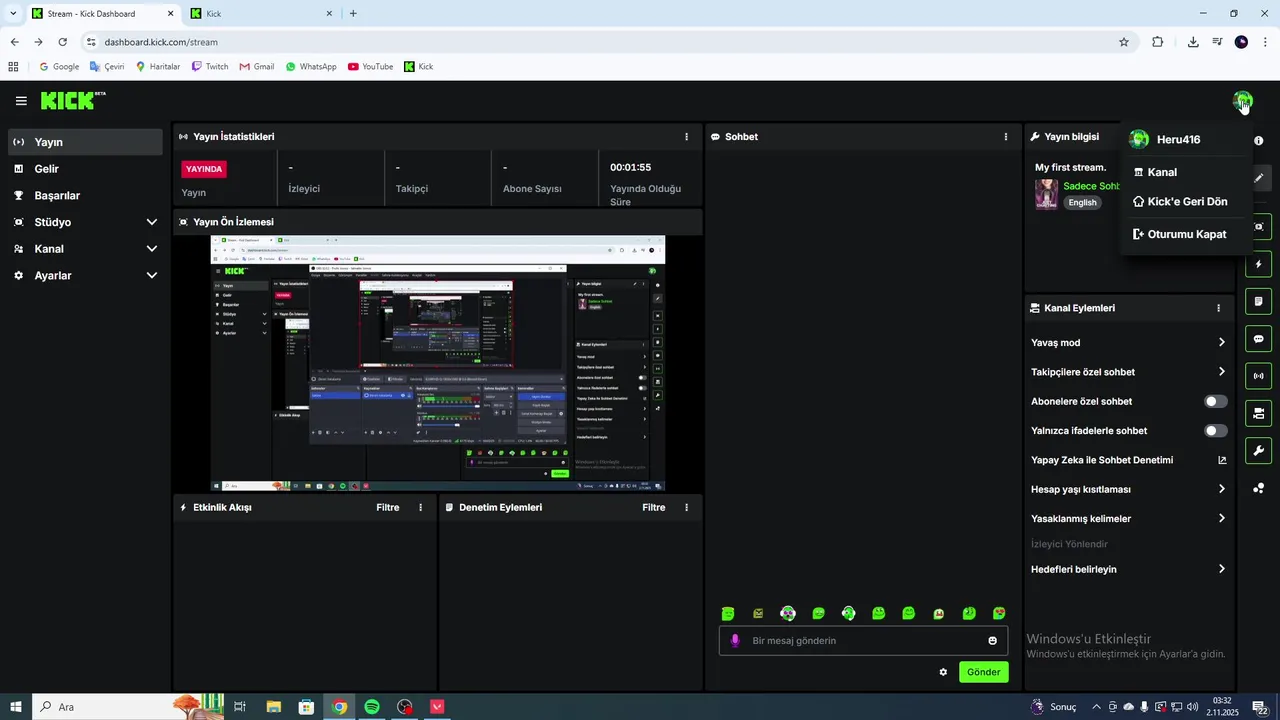Click the Kick logo in dashboard header
The image size is (1280, 720).
[72, 100]
